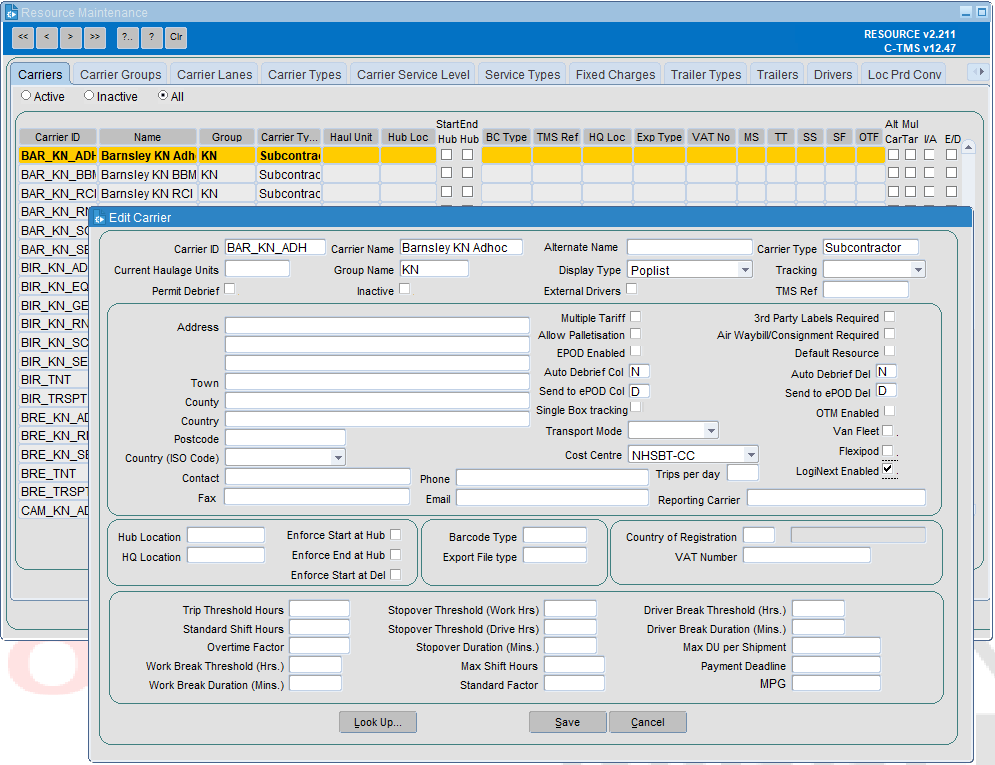Click the Group column header
This screenshot has height=765, width=995.
click(x=227, y=137)
